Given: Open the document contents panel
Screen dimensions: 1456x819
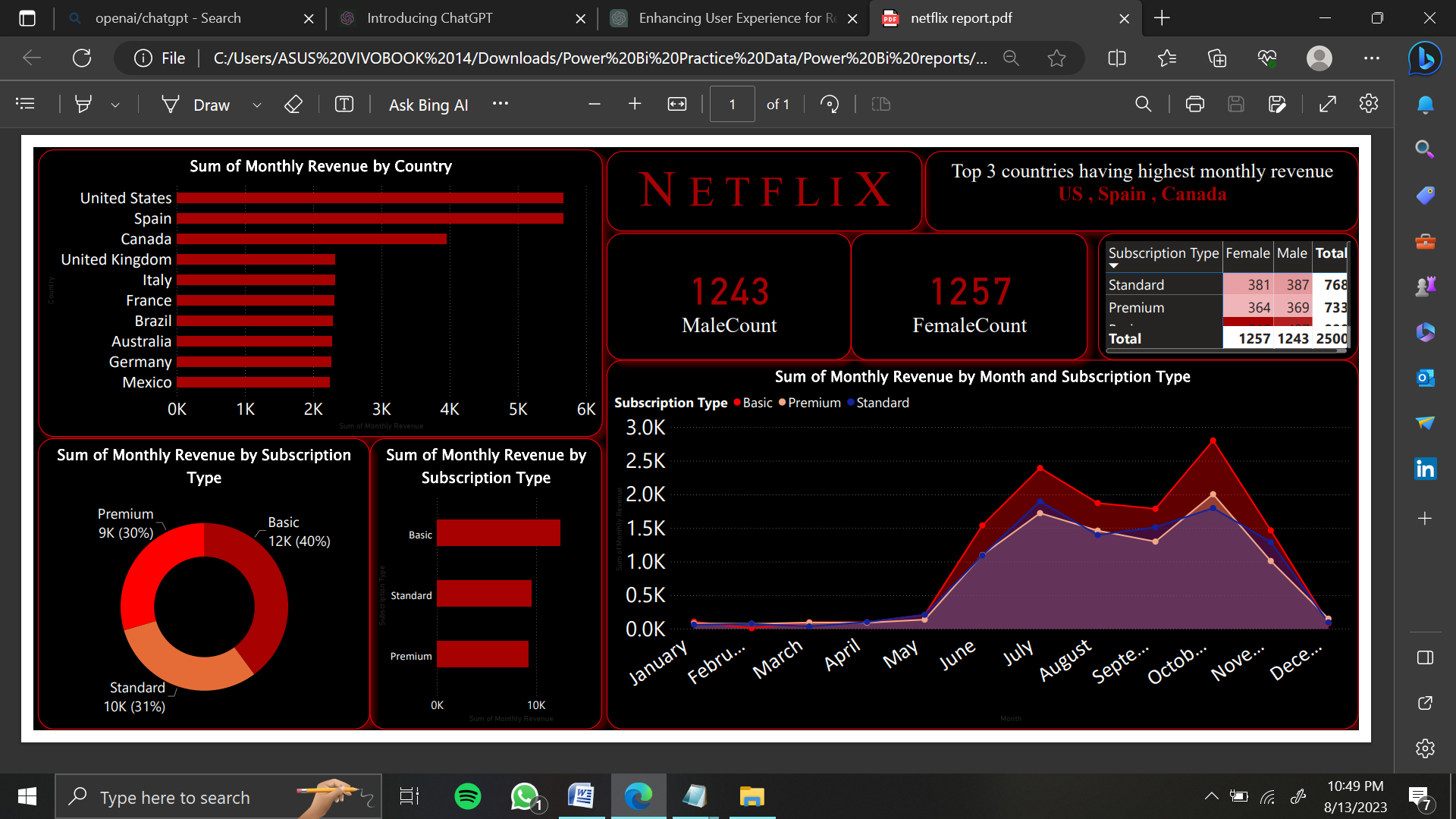Looking at the screenshot, I should click(25, 104).
